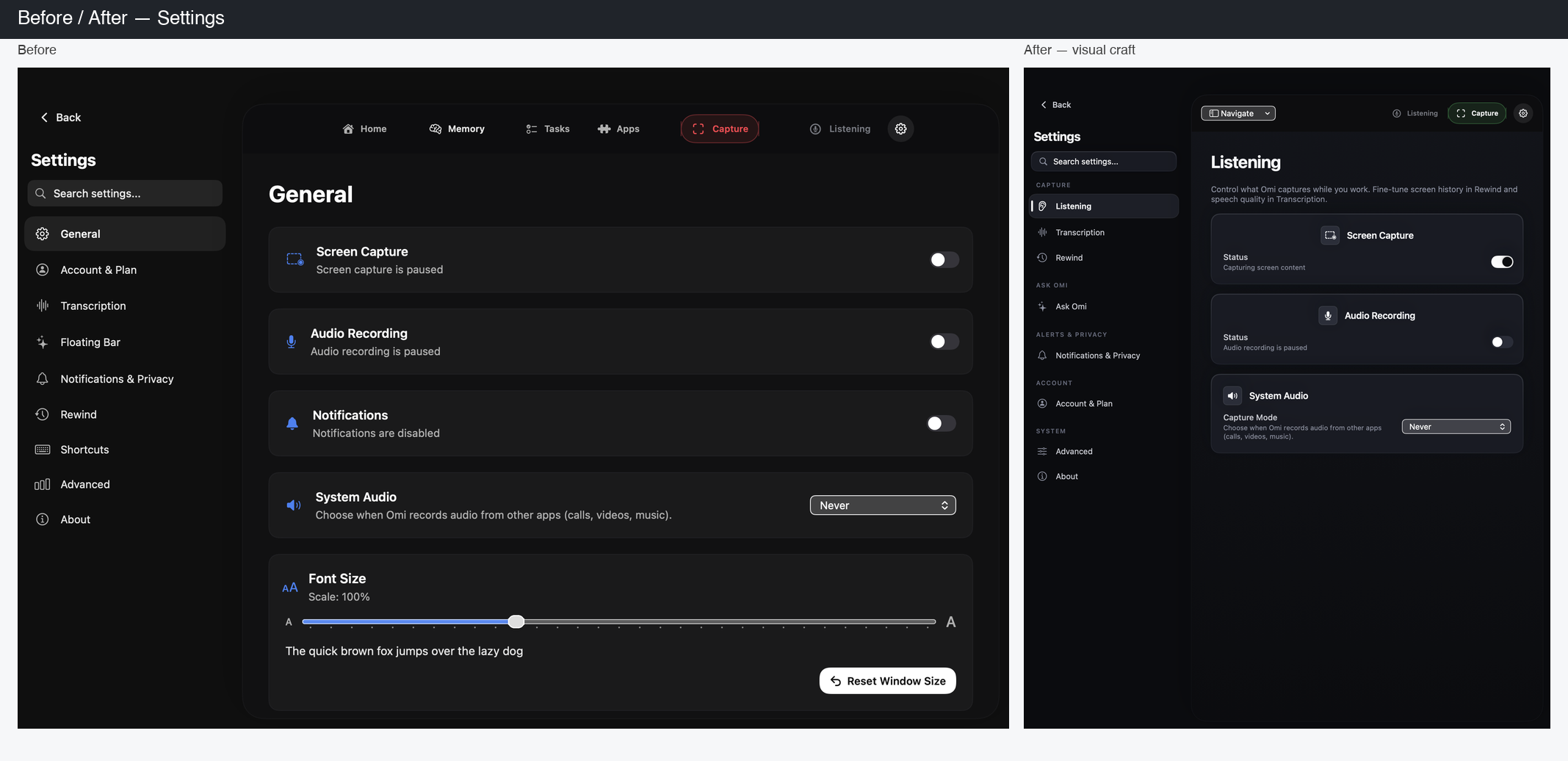Click the Font Size slider handle

pos(516,621)
